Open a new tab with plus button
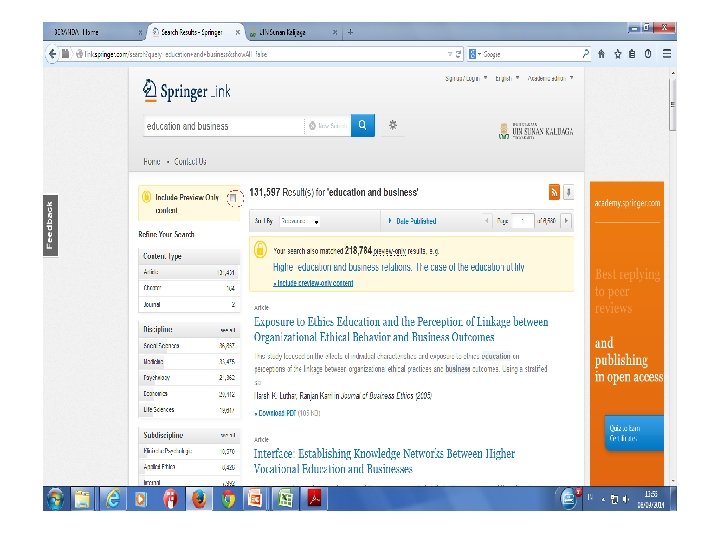Viewport: 720px width, 540px height. 350,32
